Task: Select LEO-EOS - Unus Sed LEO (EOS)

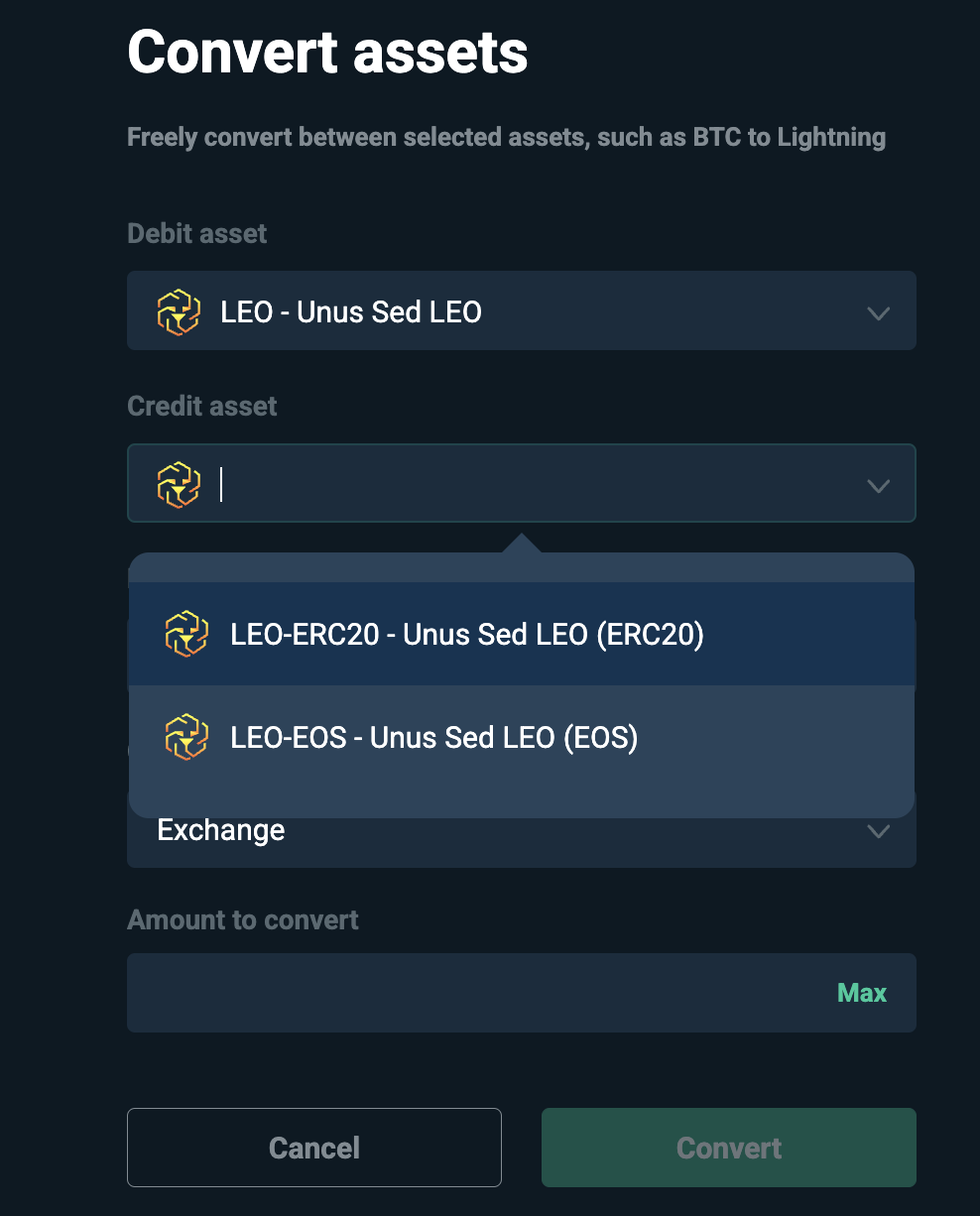Action: [521, 737]
